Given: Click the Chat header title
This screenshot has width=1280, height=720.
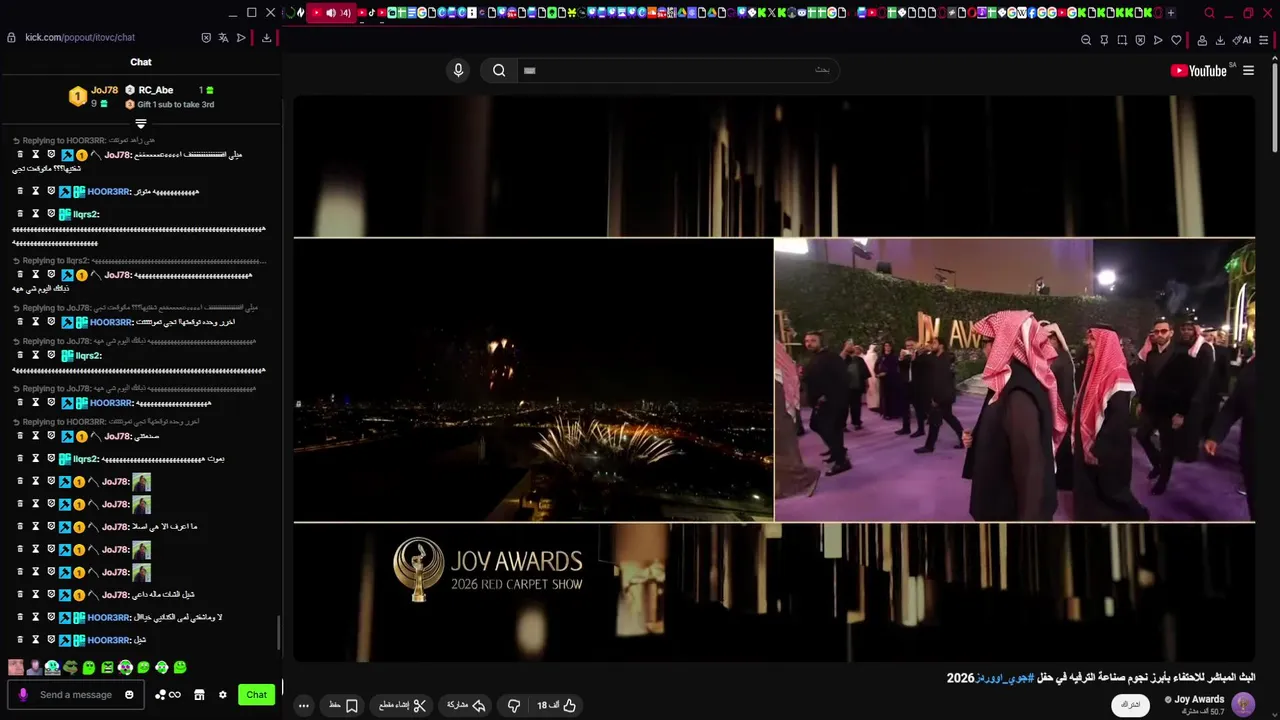Looking at the screenshot, I should pyautogui.click(x=141, y=62).
